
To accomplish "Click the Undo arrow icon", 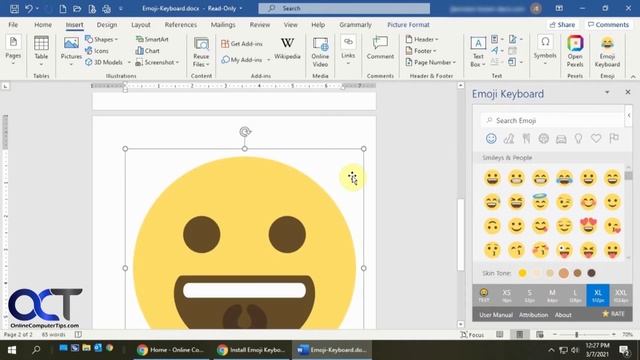I will [x=29, y=8].
